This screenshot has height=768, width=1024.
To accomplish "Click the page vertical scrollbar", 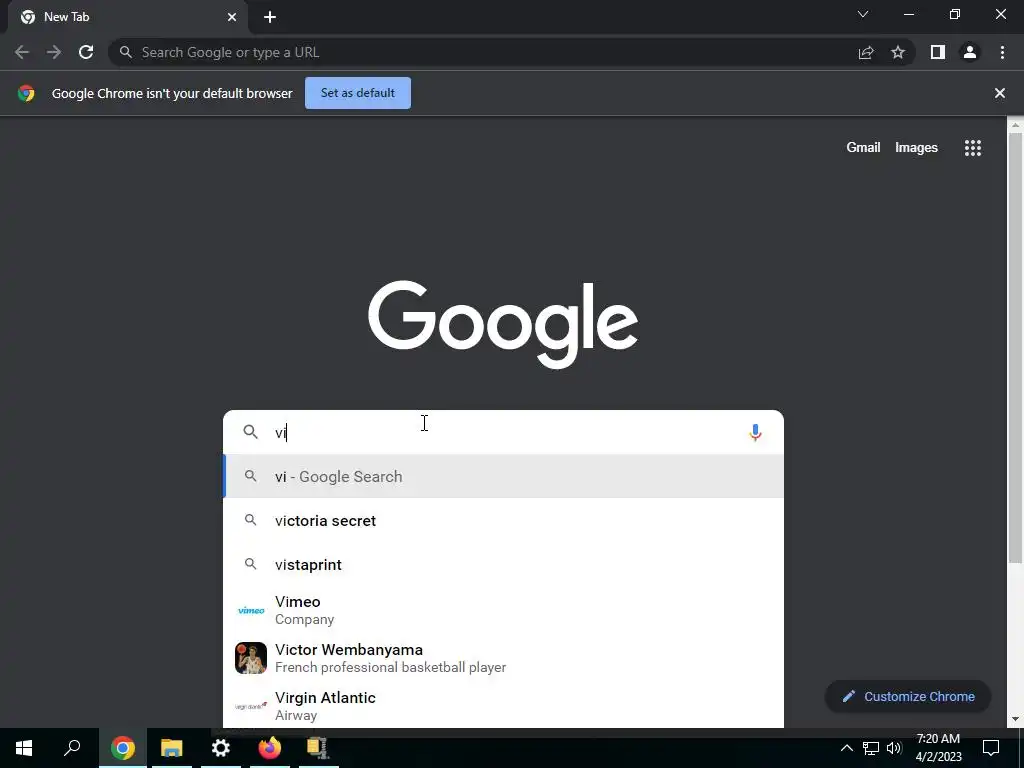I will (1015, 346).
